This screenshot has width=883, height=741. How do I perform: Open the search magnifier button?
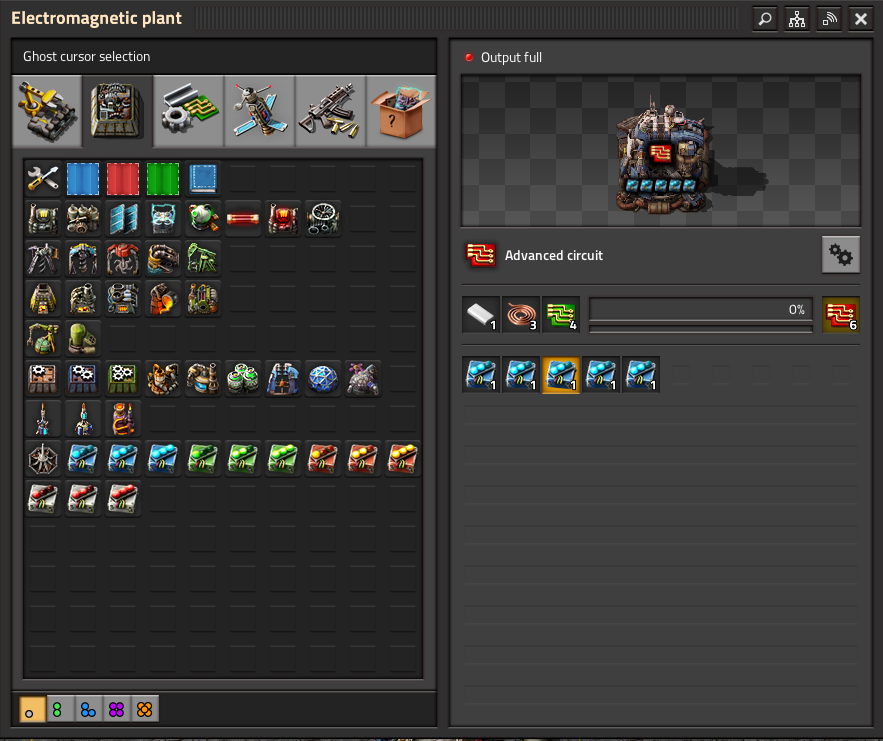click(765, 19)
